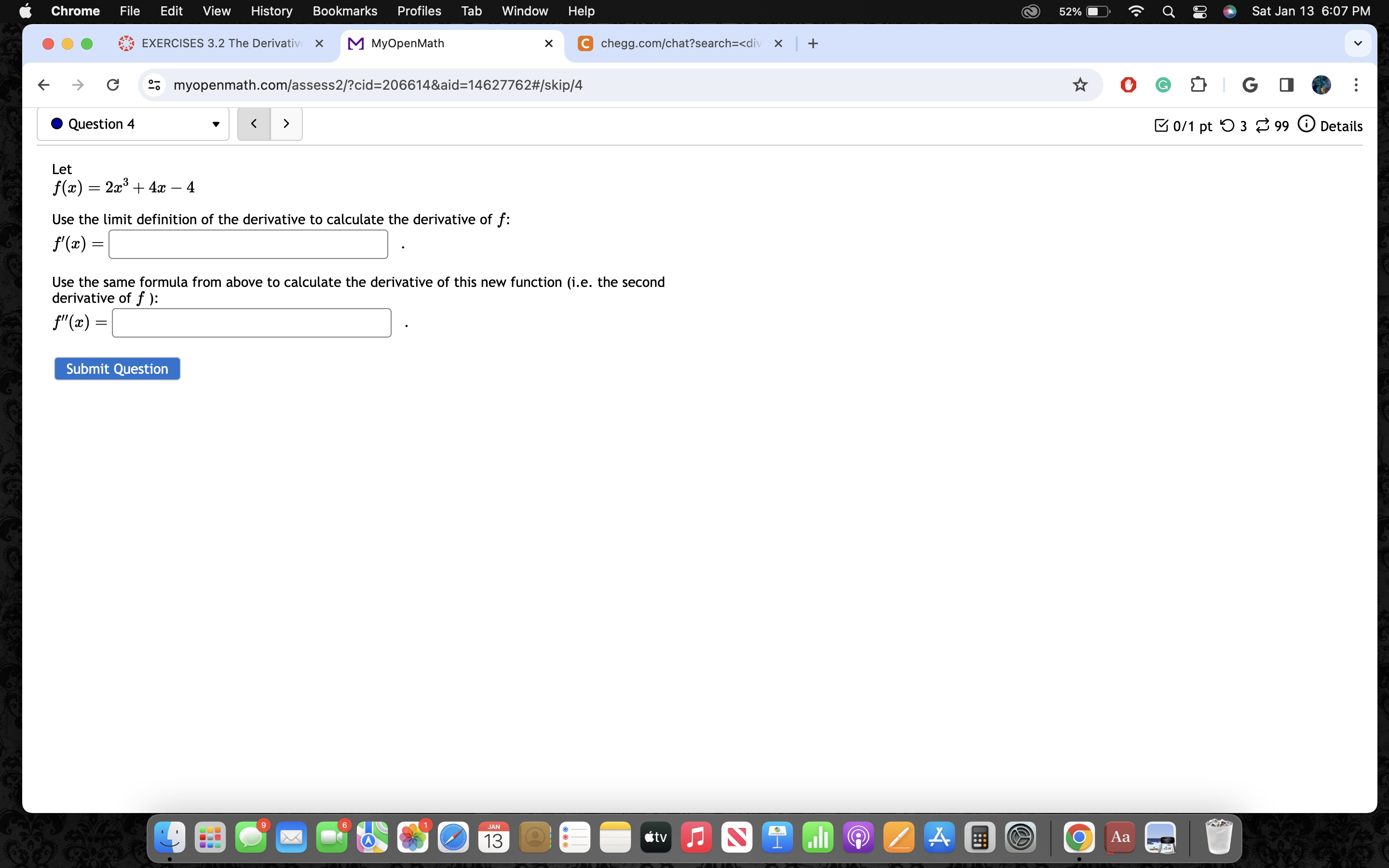Advance to the next question with the arrow

pos(286,123)
